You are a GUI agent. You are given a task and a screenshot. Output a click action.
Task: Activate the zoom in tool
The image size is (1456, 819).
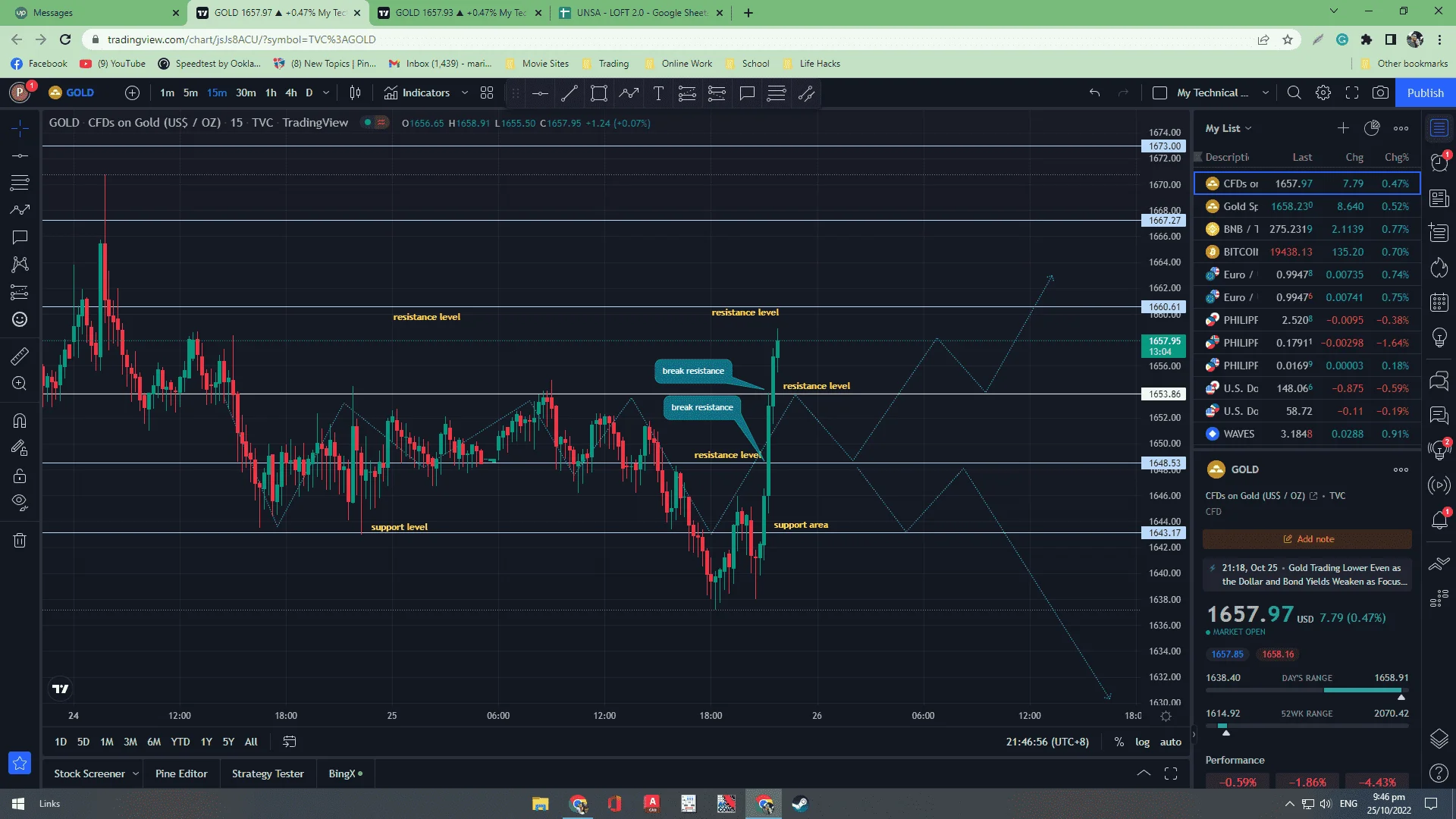pyautogui.click(x=20, y=384)
